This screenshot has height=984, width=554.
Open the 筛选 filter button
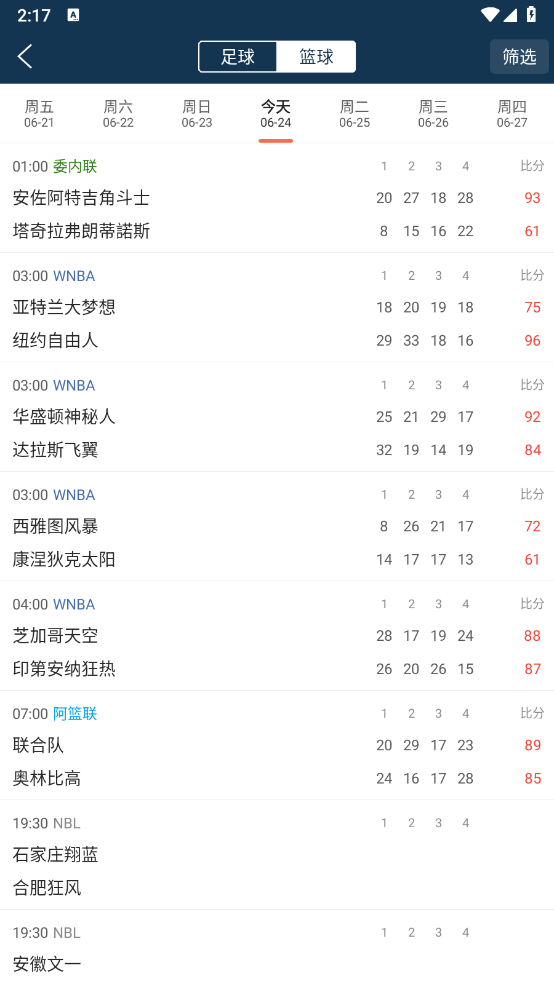519,57
